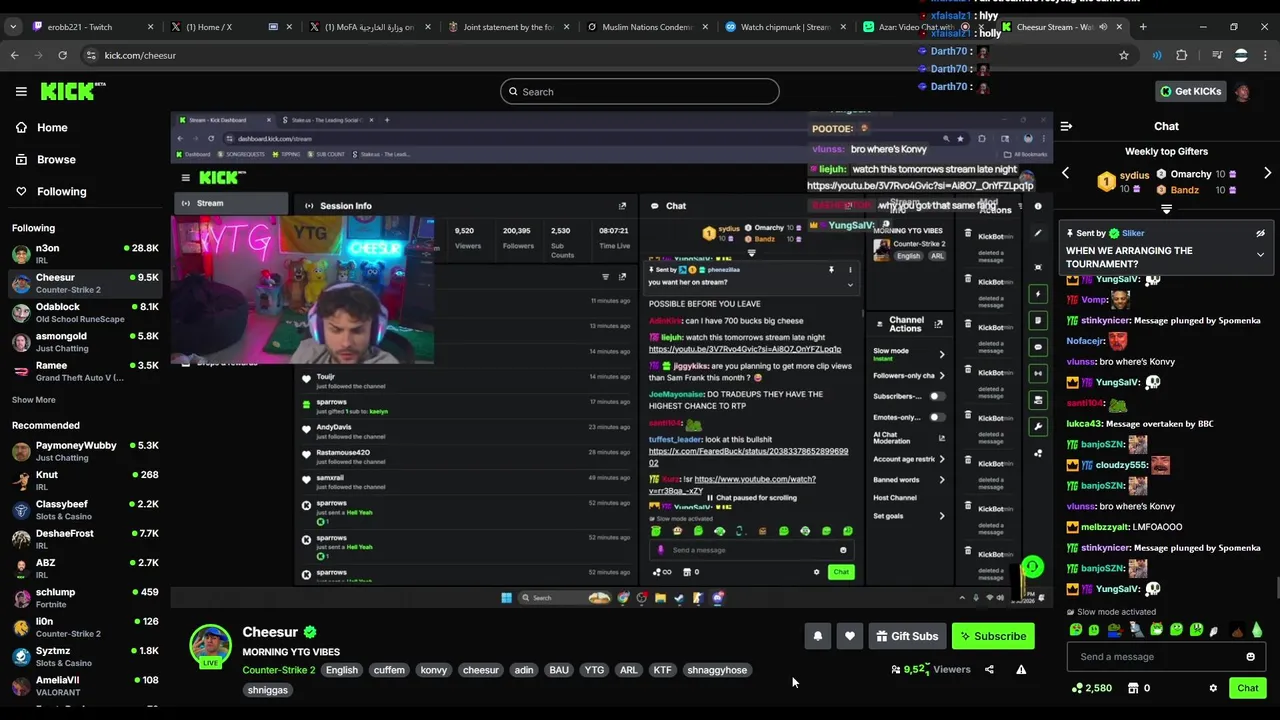Click the Subscribe button
This screenshot has height=720, width=1280.
pos(992,636)
